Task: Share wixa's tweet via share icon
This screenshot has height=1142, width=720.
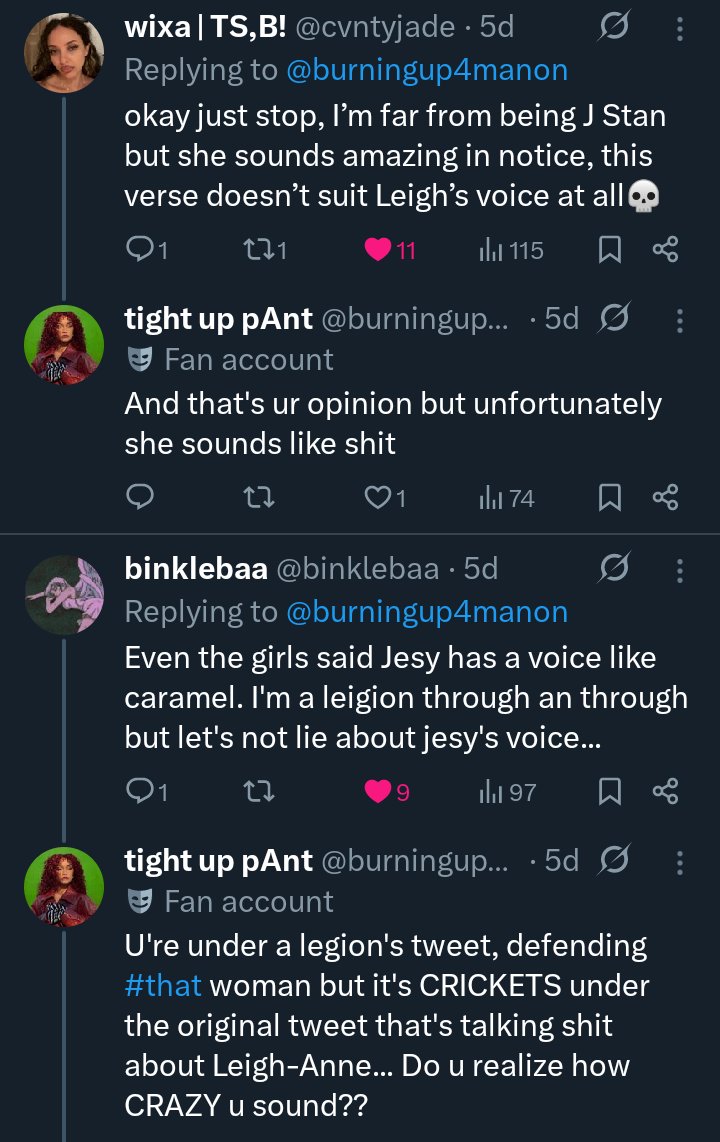Action: coord(666,251)
